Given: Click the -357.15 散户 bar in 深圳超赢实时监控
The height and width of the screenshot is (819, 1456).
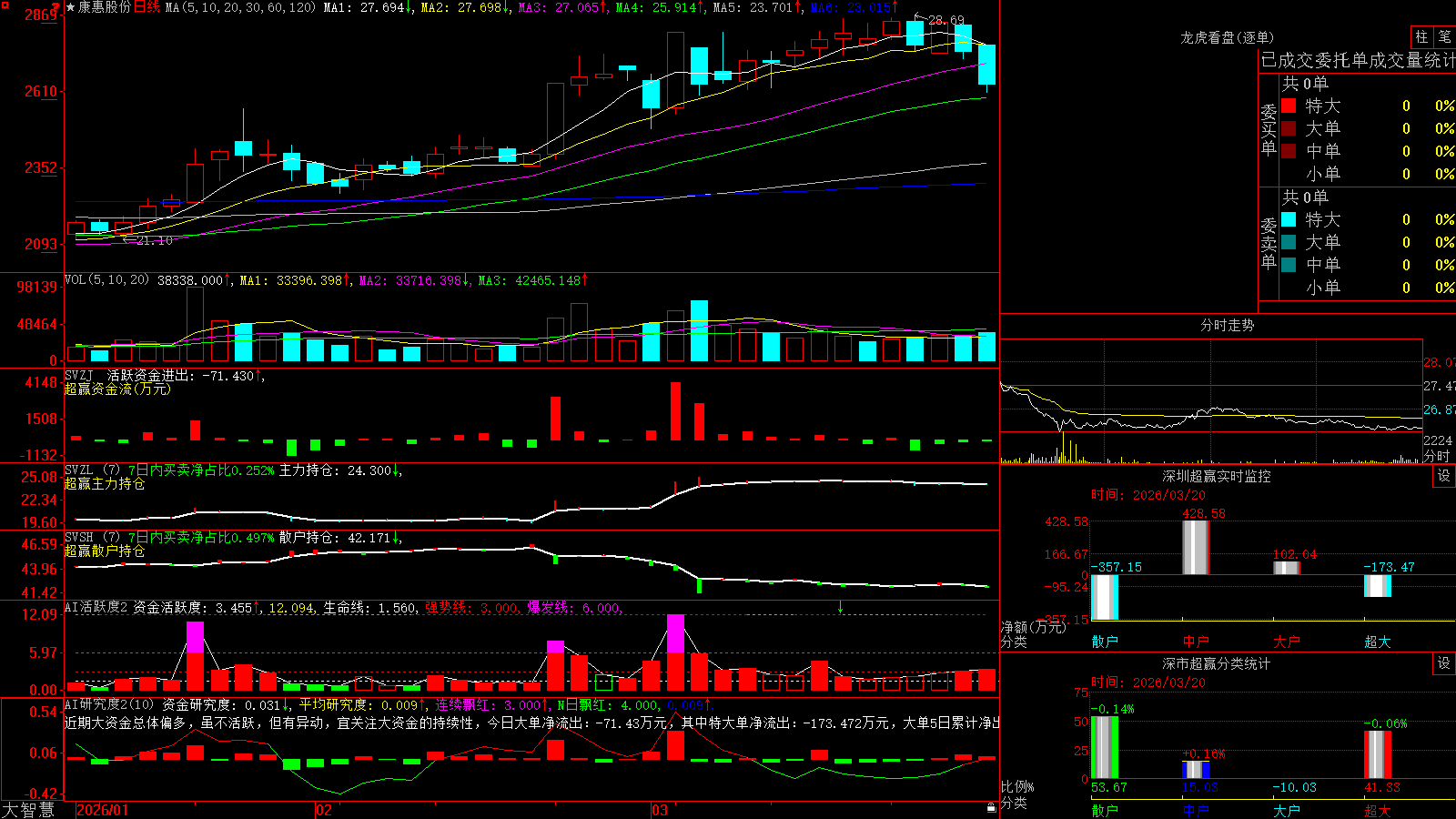Looking at the screenshot, I should [x=1104, y=597].
